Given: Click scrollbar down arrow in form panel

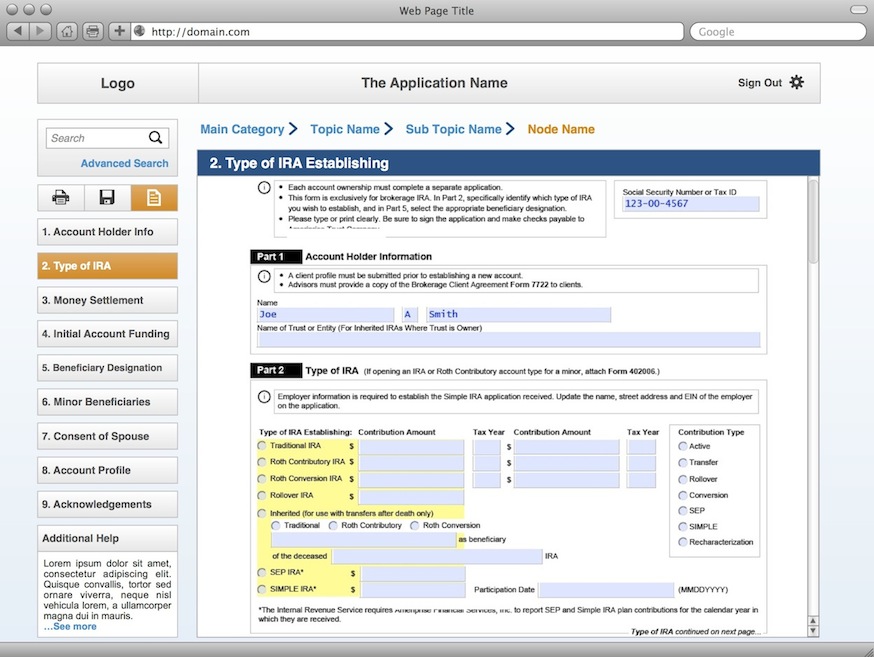Looking at the screenshot, I should pyautogui.click(x=813, y=631).
